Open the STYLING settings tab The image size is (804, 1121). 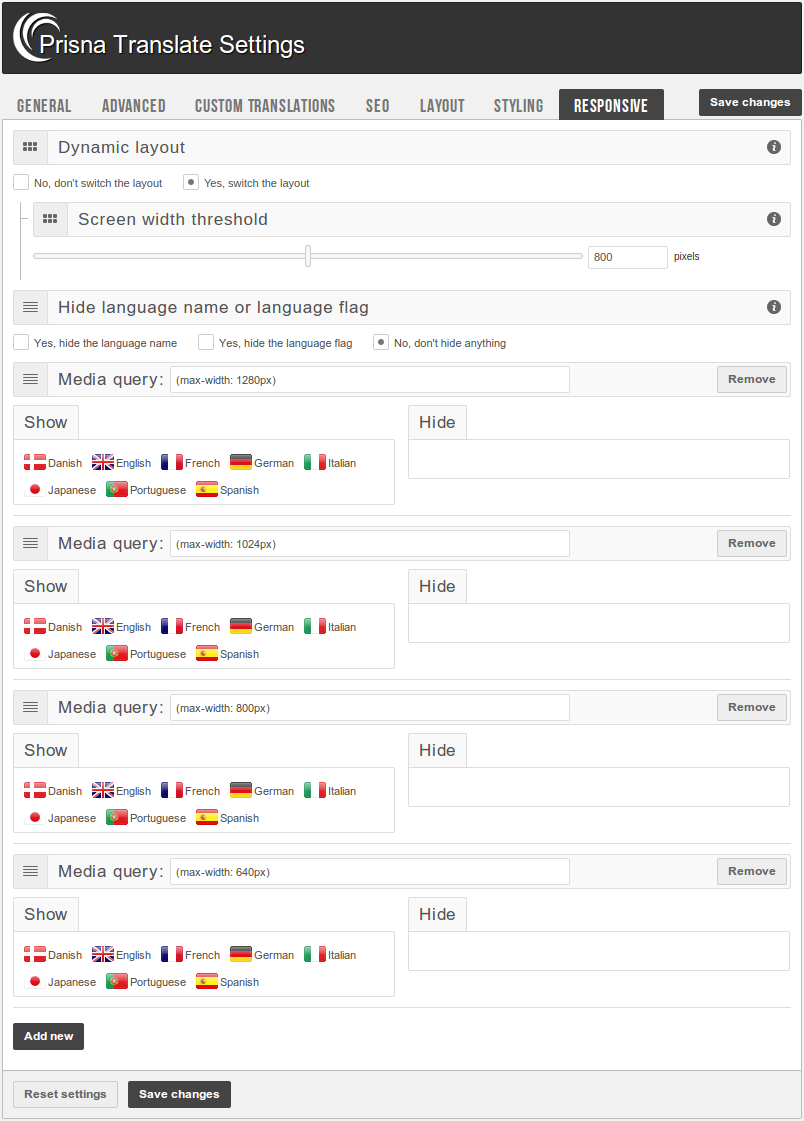(x=518, y=105)
